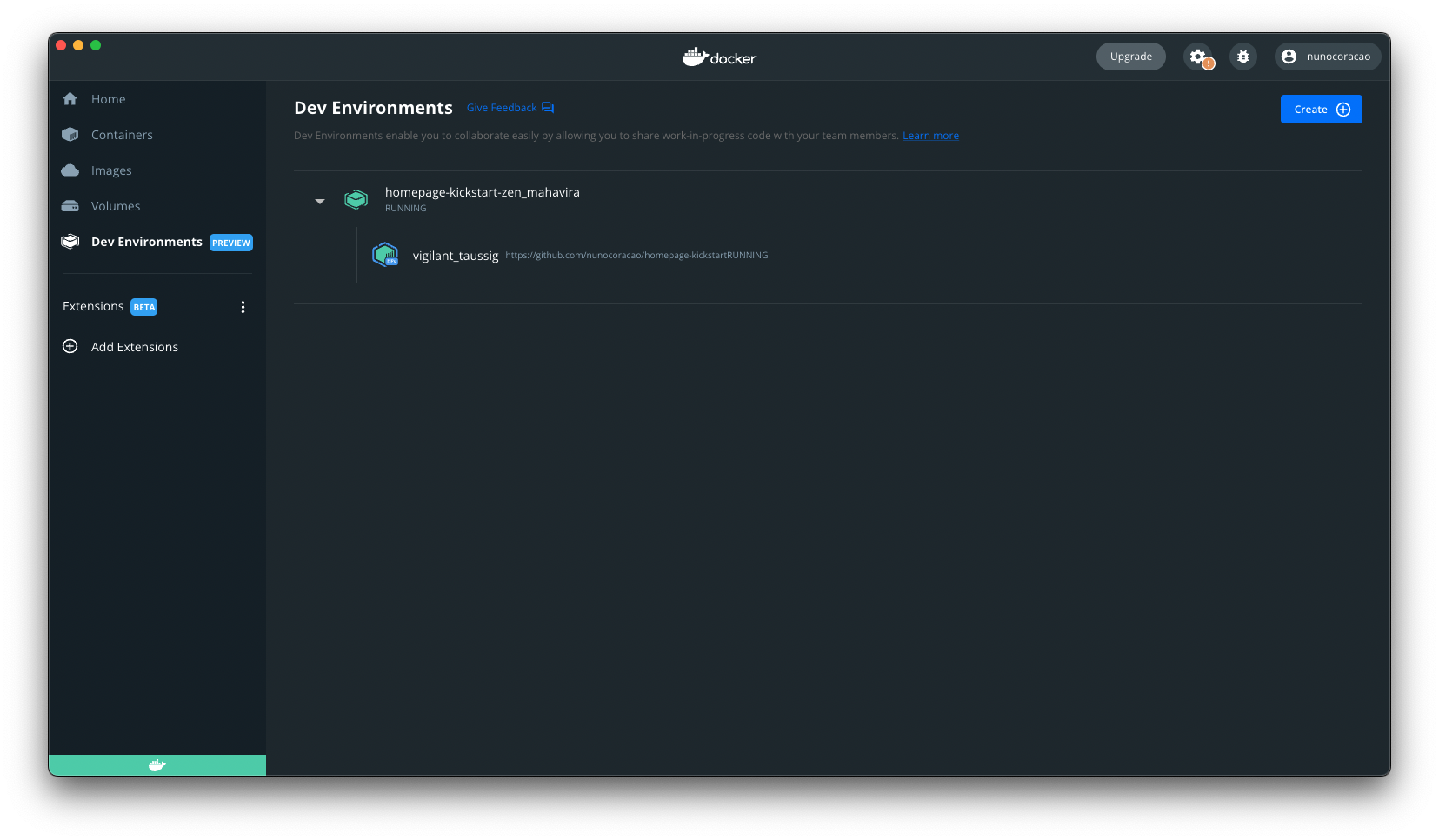Click the Add Extensions plus icon
Viewport: 1439px width, 840px height.
(70, 346)
